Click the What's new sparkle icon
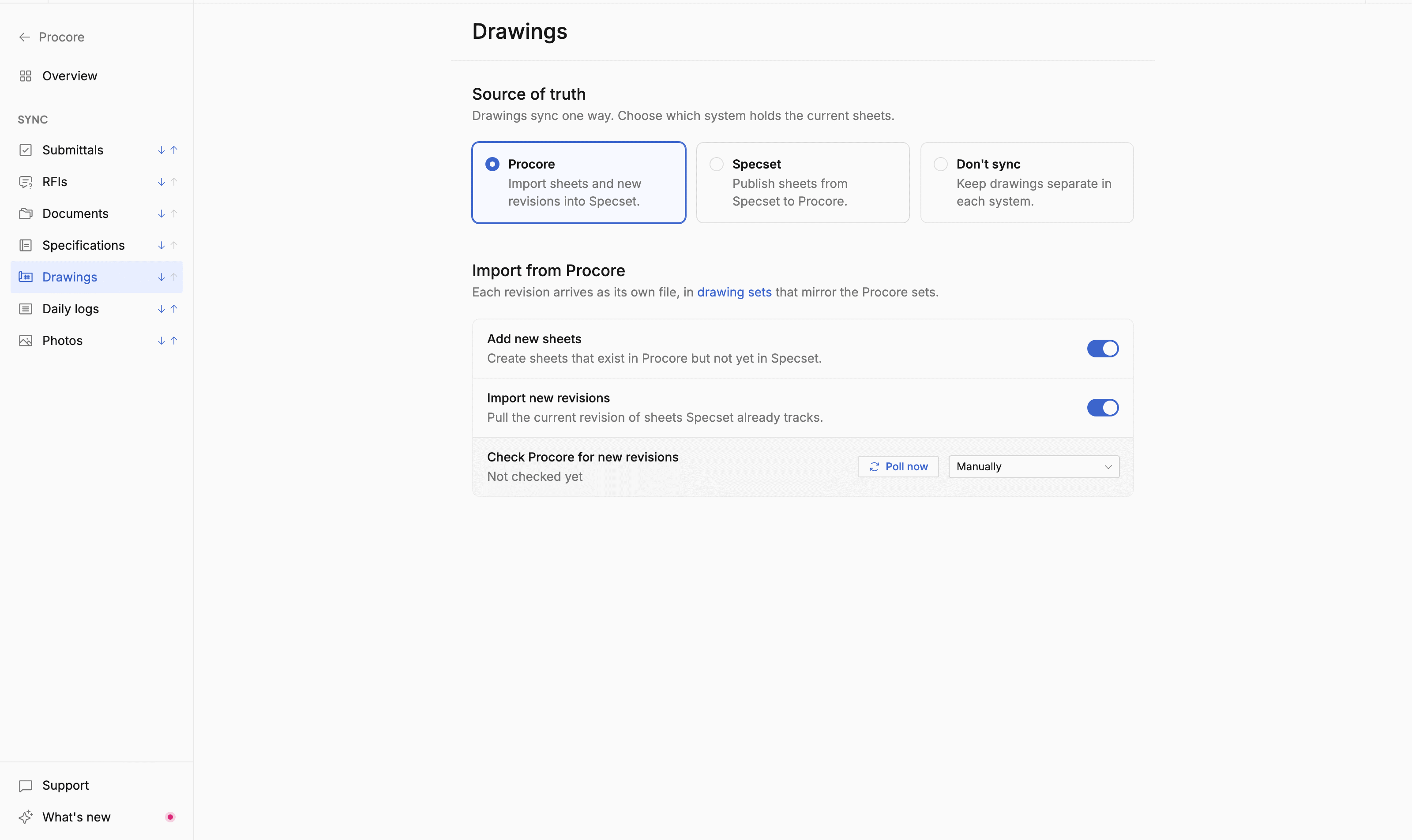Image resolution: width=1412 pixels, height=840 pixels. coord(26,817)
